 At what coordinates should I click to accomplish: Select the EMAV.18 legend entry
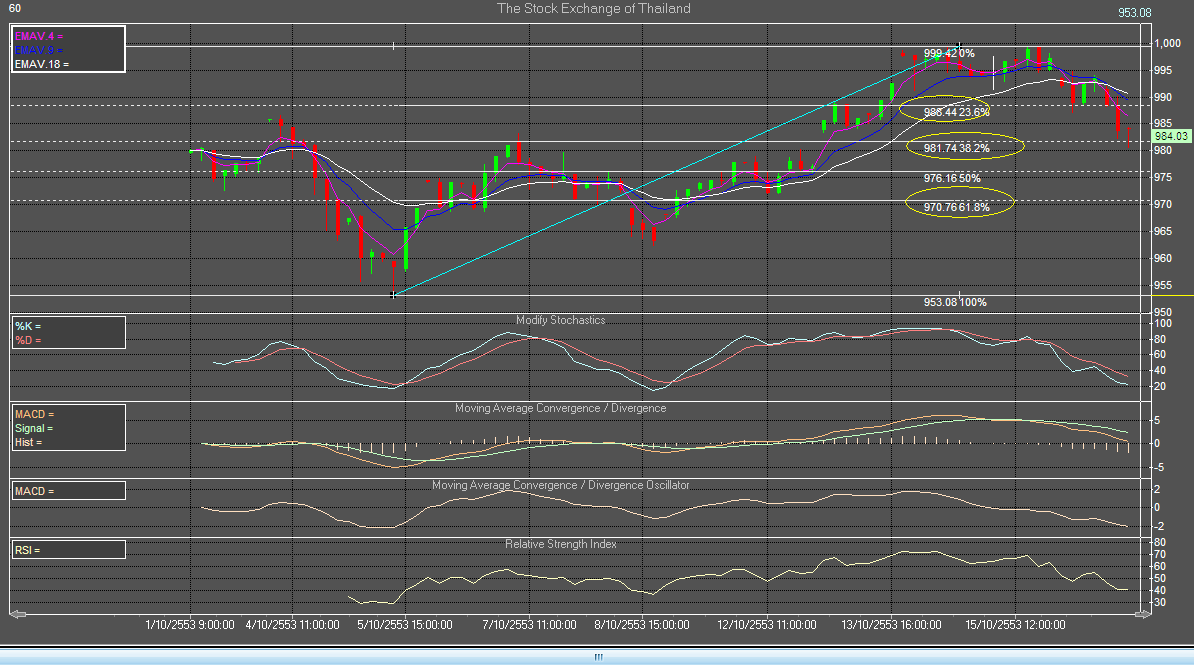point(42,64)
